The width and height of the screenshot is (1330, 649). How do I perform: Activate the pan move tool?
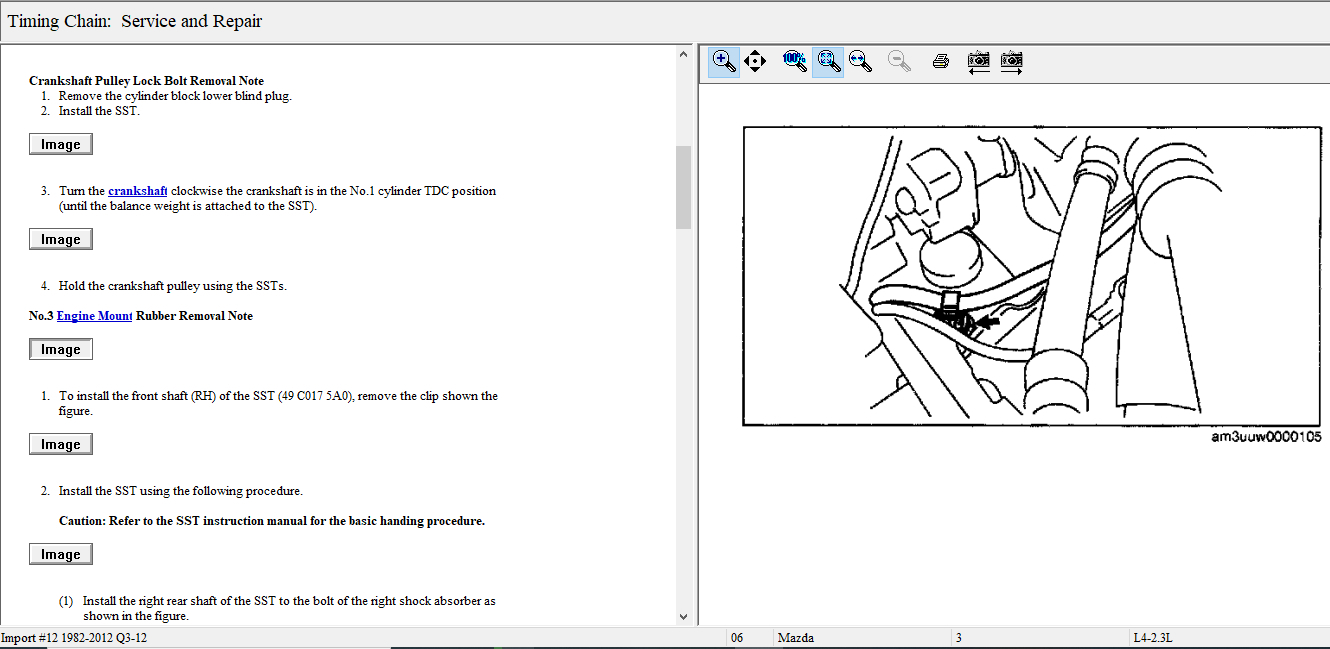click(755, 61)
